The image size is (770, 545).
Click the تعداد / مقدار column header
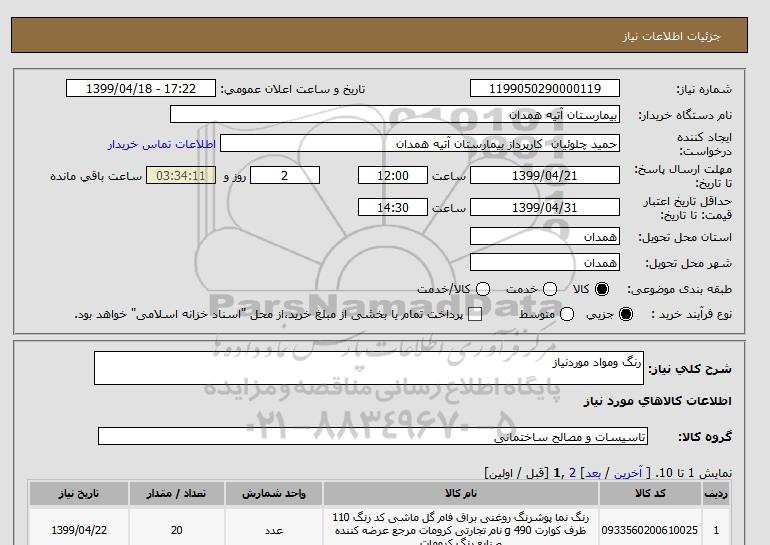pos(177,493)
